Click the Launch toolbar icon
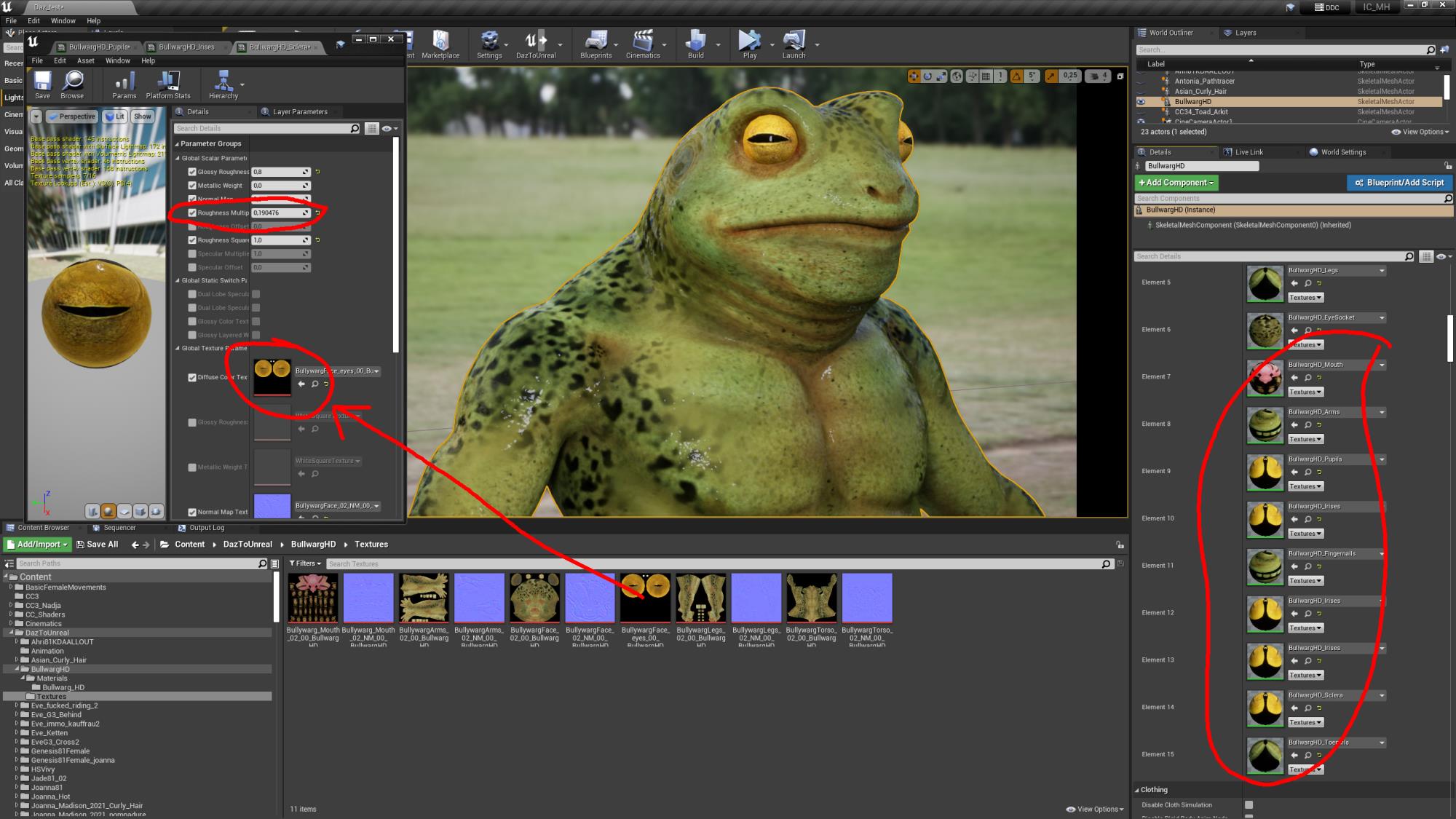Image resolution: width=1456 pixels, height=819 pixels. coord(794,45)
